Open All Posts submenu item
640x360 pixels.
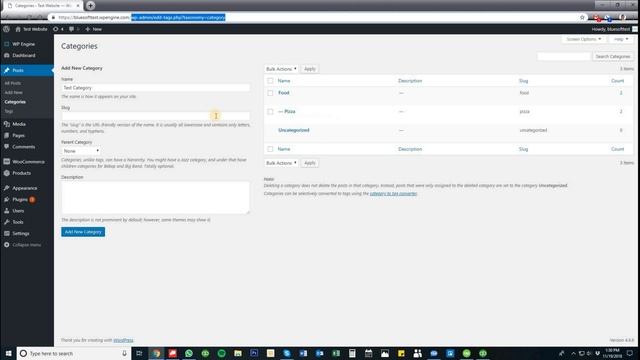point(13,83)
